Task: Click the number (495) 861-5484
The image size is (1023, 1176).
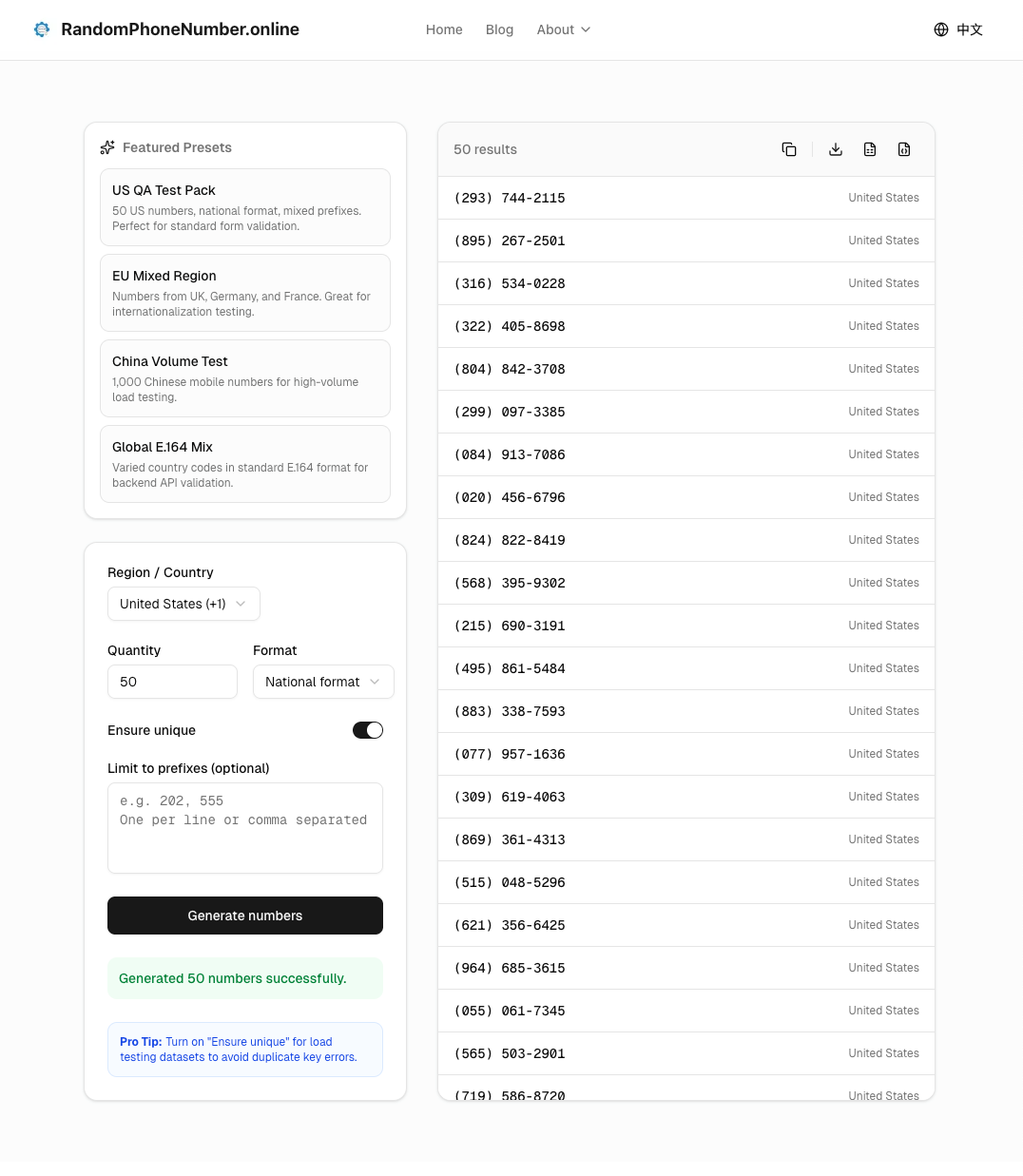Action: click(x=510, y=668)
